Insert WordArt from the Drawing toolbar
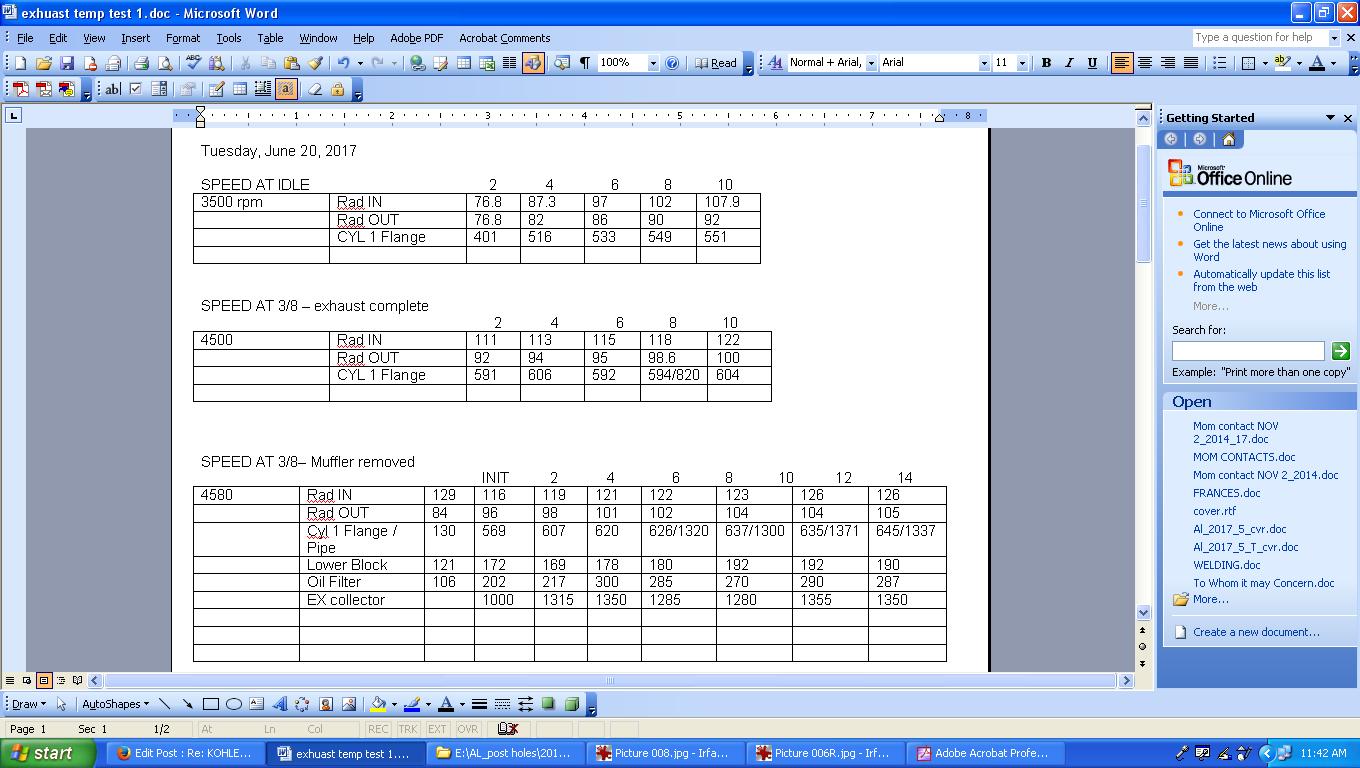The image size is (1360, 768). pyautogui.click(x=279, y=704)
